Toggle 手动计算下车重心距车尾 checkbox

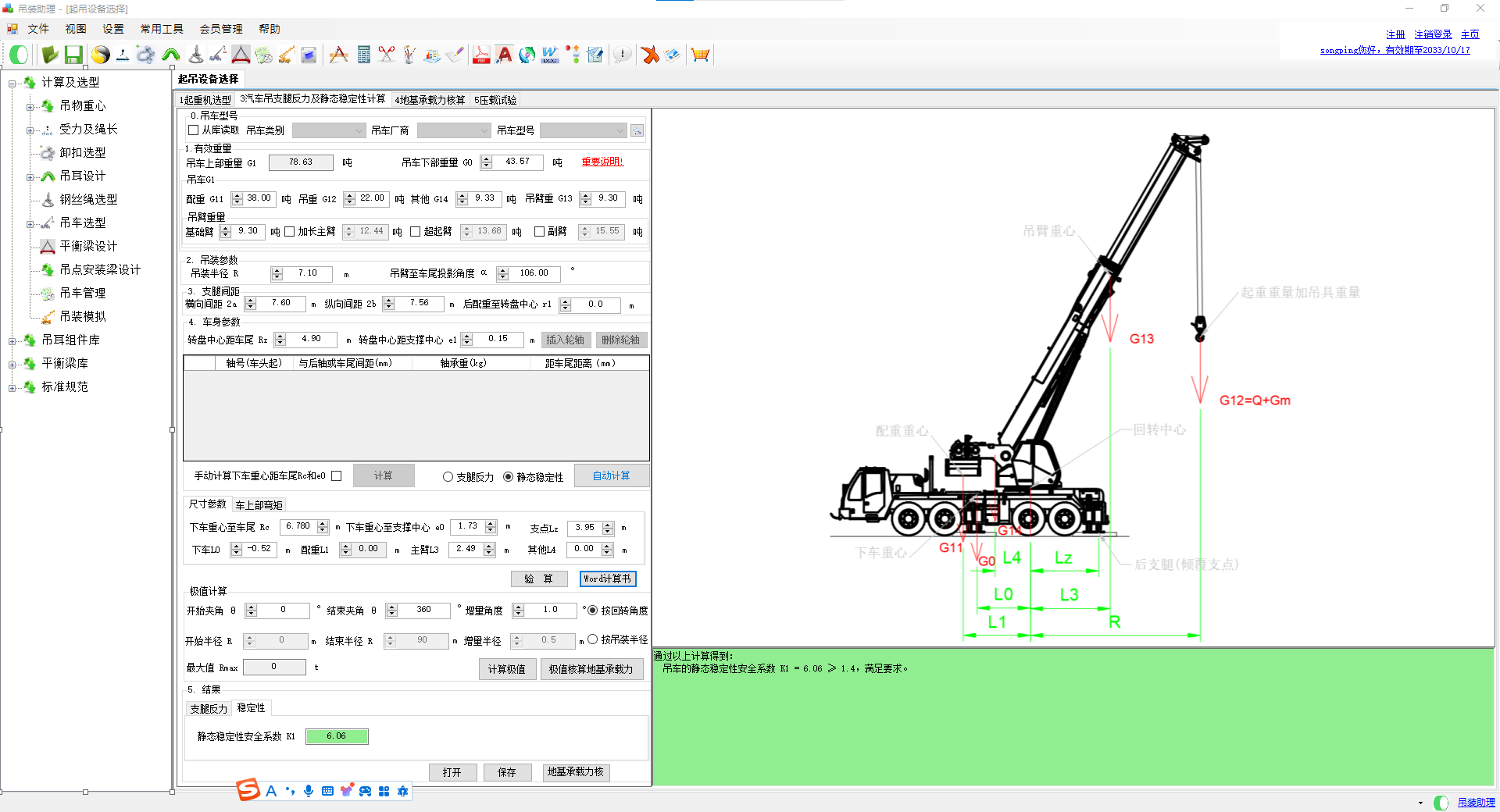tap(337, 475)
